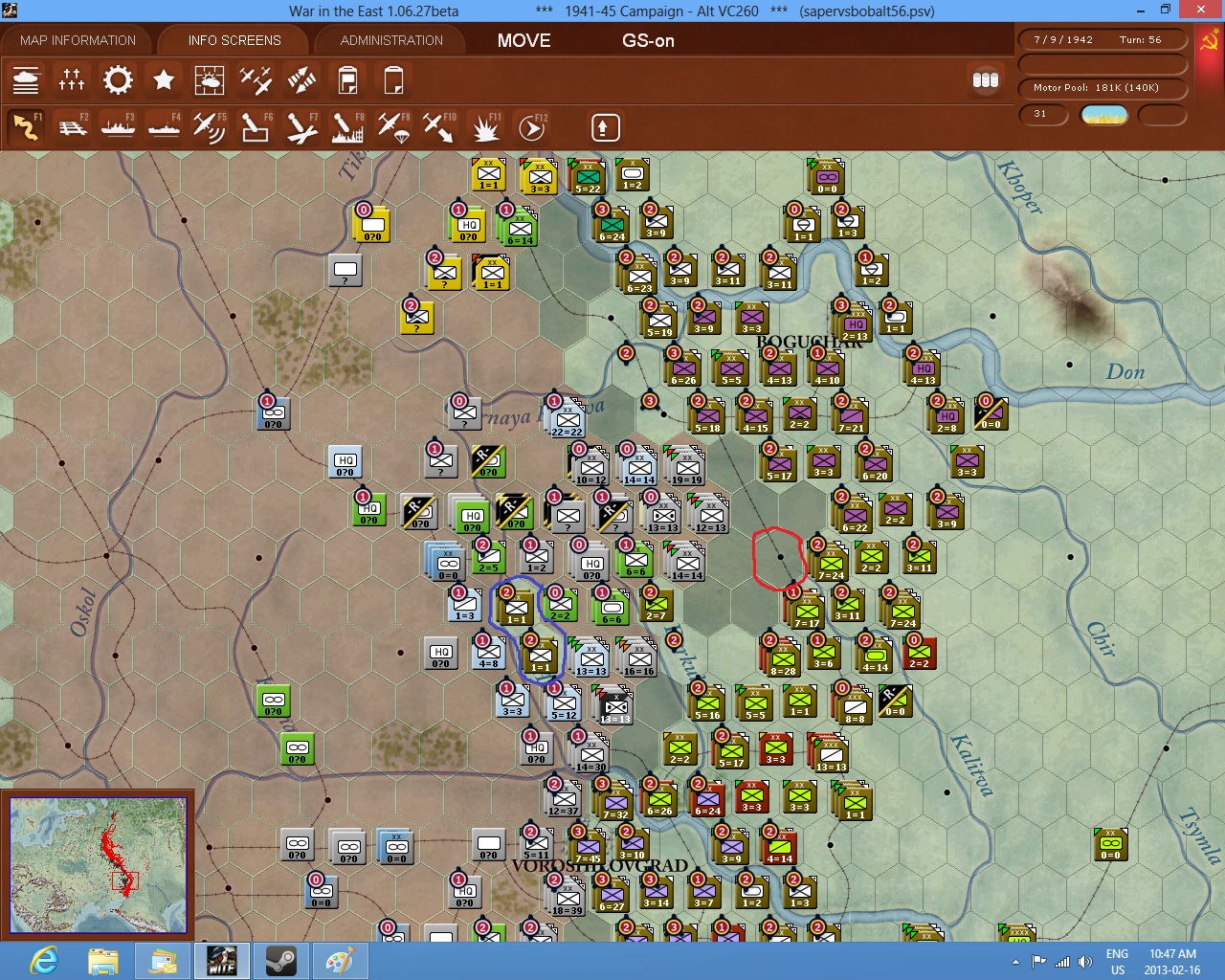
Task: Open the Steam taskbar icon
Action: point(281,961)
